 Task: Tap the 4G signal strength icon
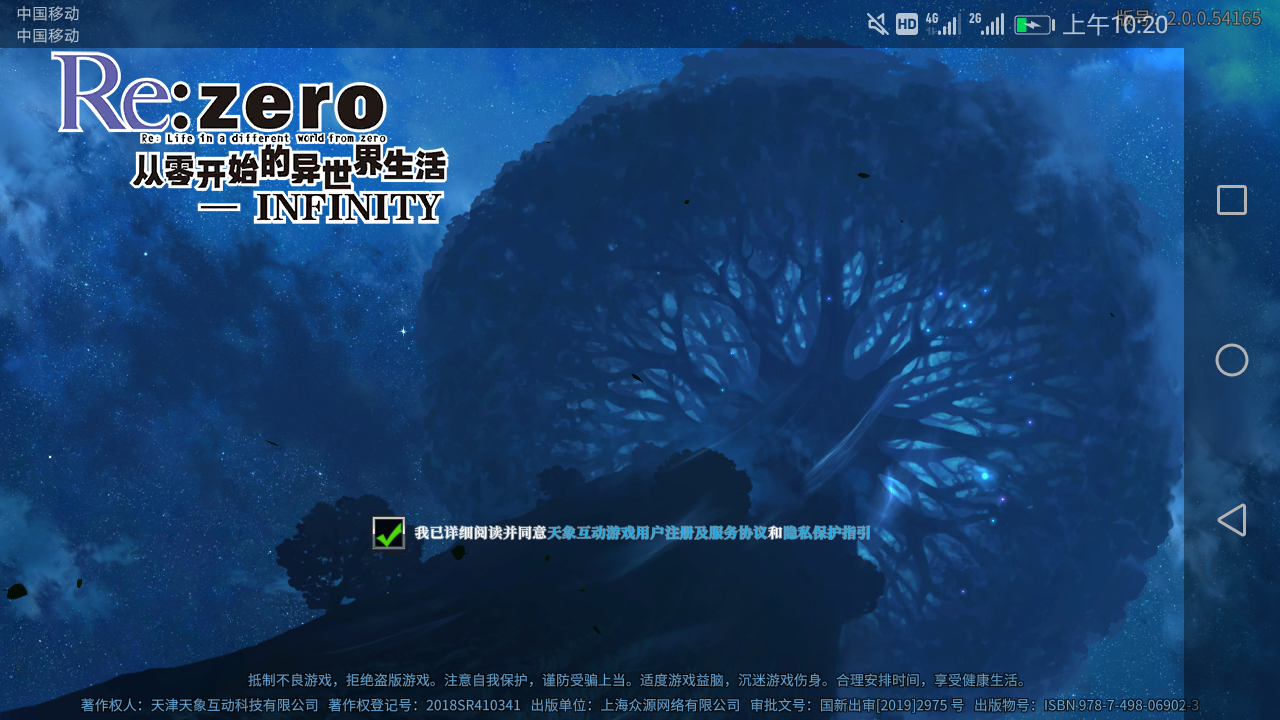942,24
